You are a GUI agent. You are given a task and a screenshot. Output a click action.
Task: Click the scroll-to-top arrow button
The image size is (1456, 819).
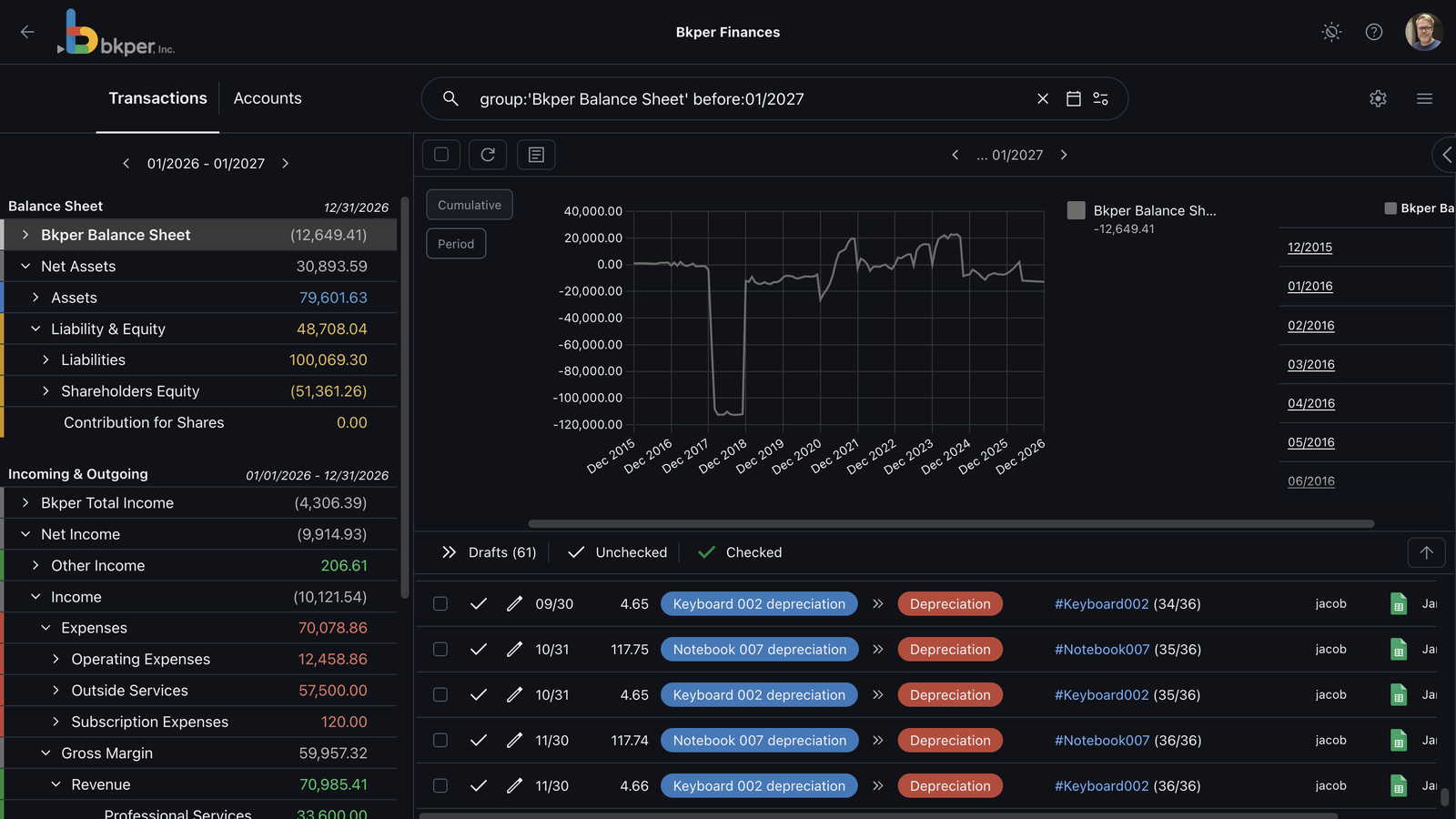pyautogui.click(x=1426, y=552)
